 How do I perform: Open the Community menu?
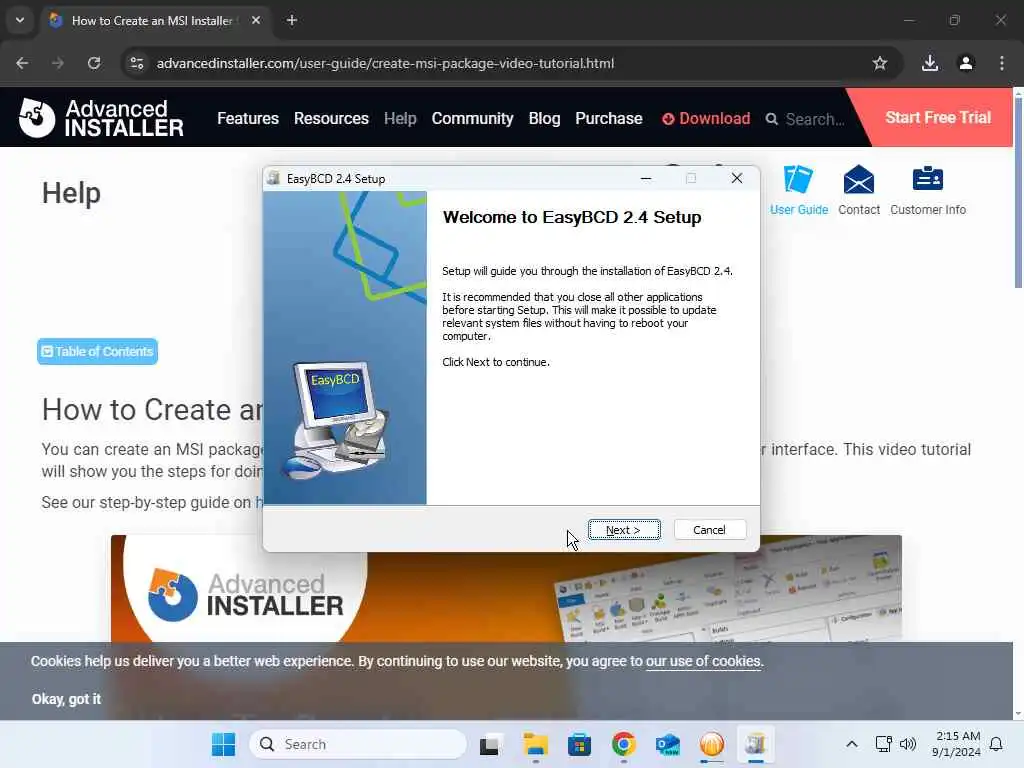tap(472, 118)
